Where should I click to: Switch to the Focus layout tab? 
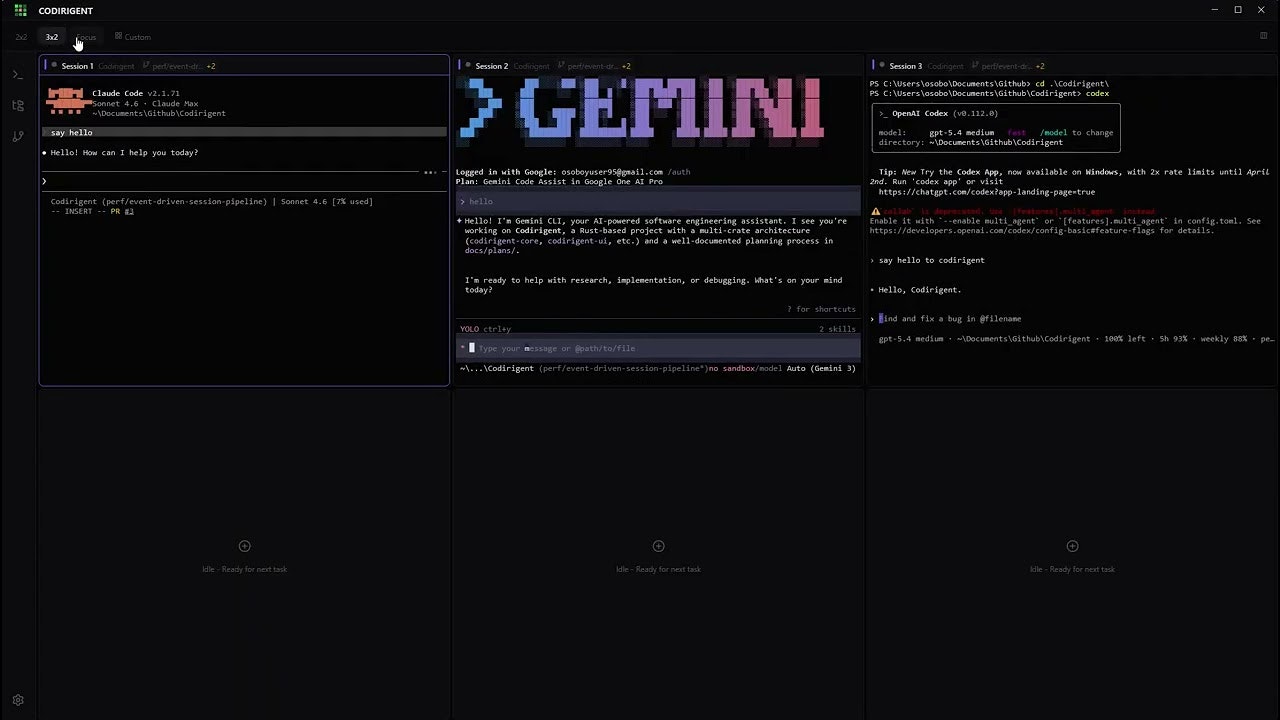85,37
